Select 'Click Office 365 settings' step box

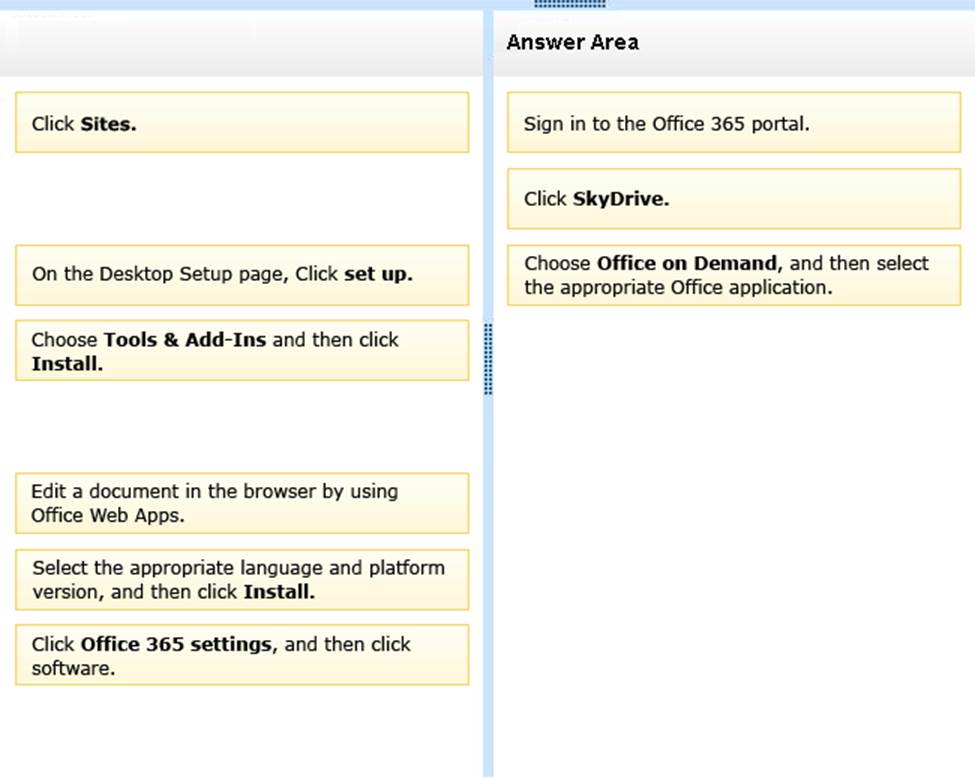(242, 655)
